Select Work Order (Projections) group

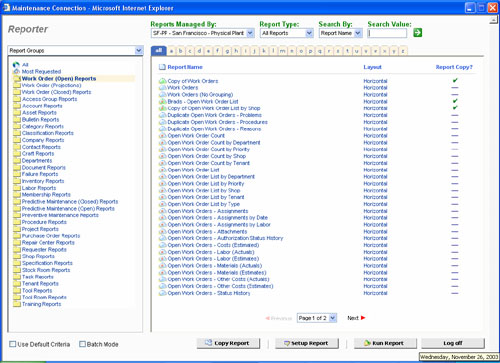pos(51,85)
